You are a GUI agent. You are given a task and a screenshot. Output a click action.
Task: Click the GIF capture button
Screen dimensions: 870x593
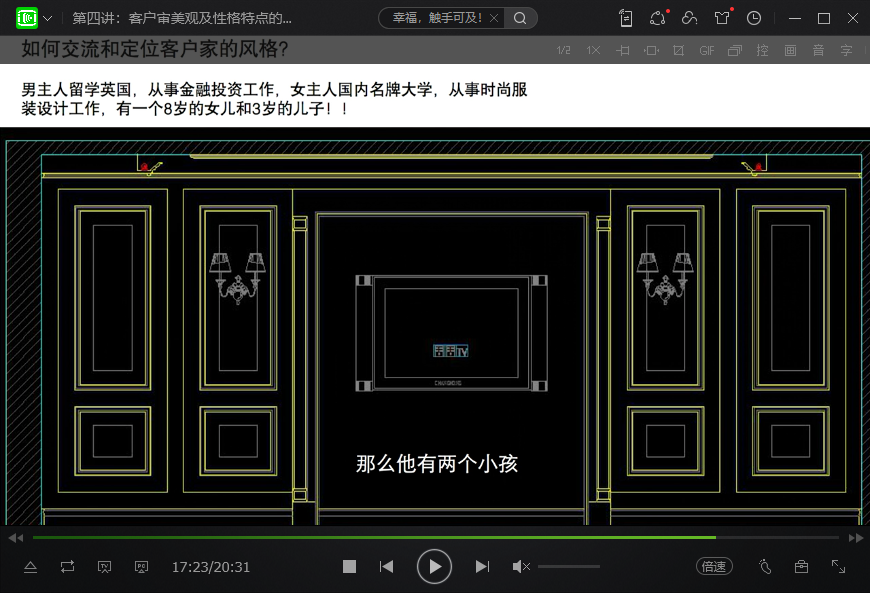(706, 50)
